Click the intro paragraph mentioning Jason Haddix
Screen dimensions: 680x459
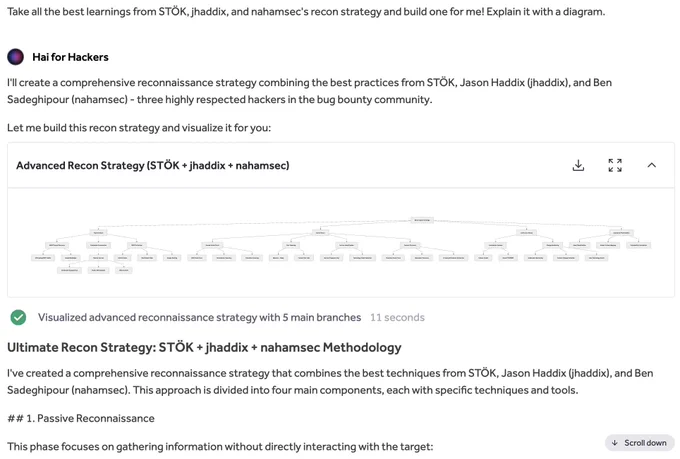[x=310, y=91]
